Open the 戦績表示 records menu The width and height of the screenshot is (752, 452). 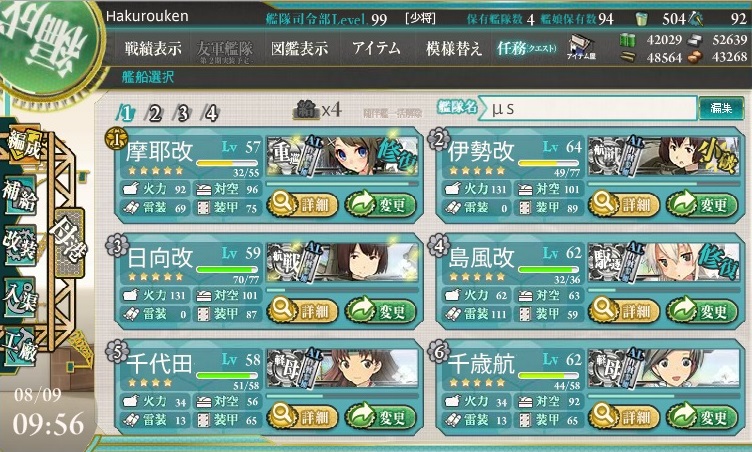(153, 48)
